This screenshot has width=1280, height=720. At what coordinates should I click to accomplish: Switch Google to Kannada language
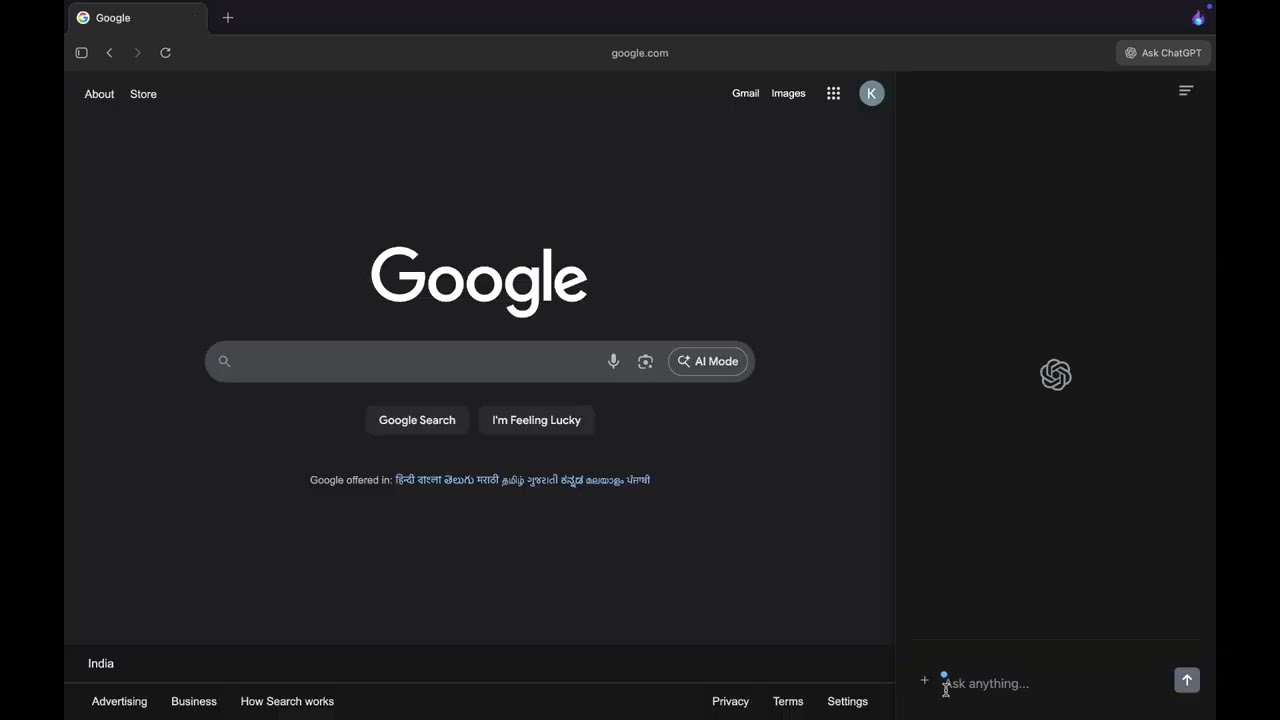coord(572,480)
